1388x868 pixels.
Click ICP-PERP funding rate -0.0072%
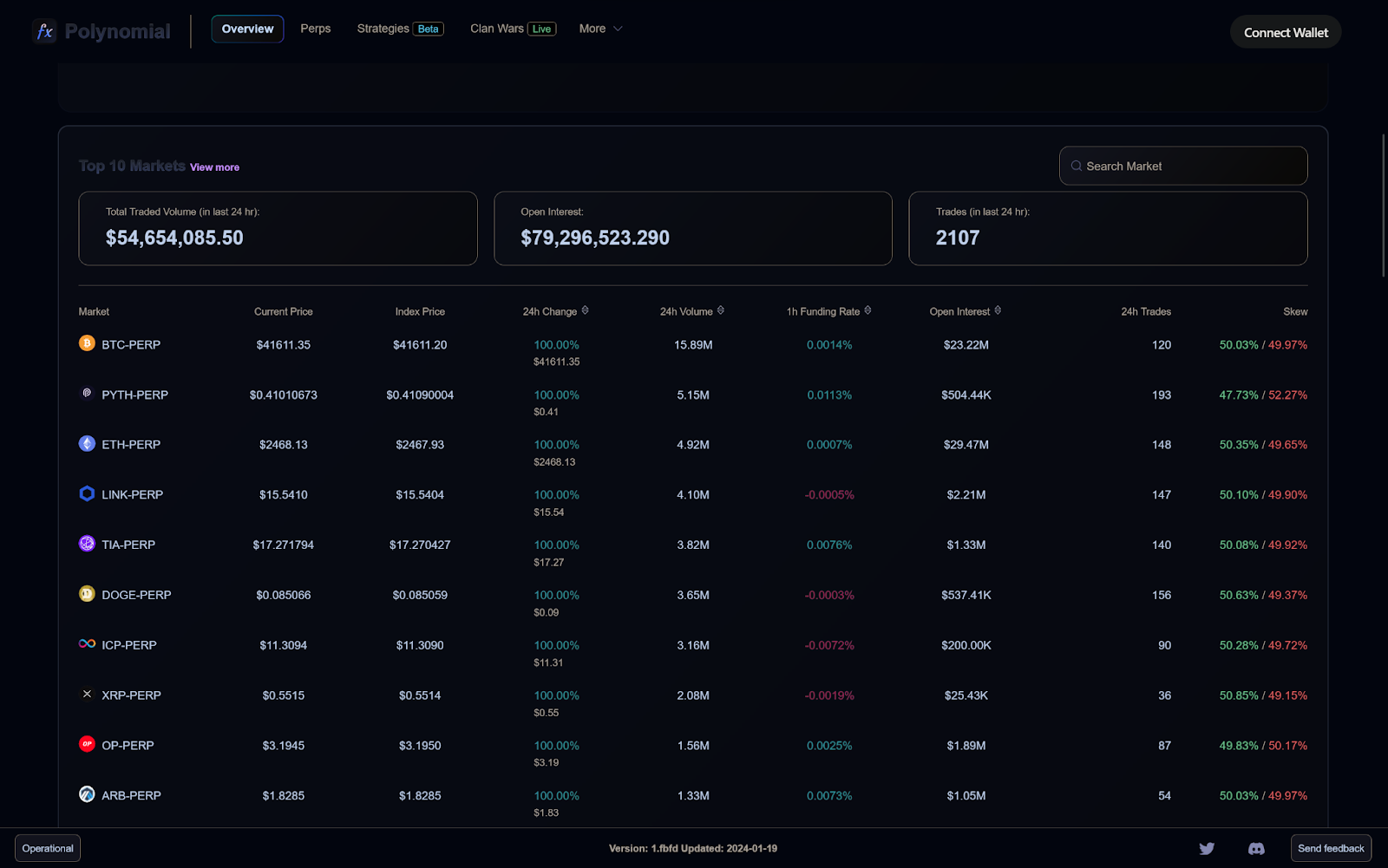(829, 646)
